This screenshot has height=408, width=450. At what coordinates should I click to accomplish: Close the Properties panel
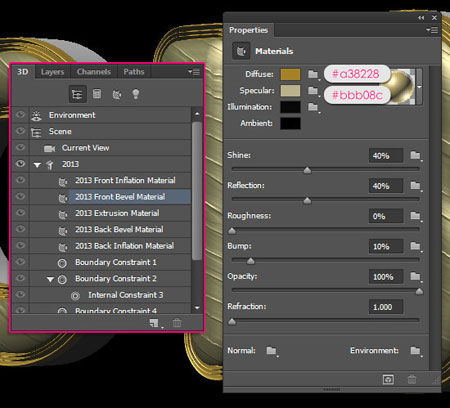[x=434, y=18]
